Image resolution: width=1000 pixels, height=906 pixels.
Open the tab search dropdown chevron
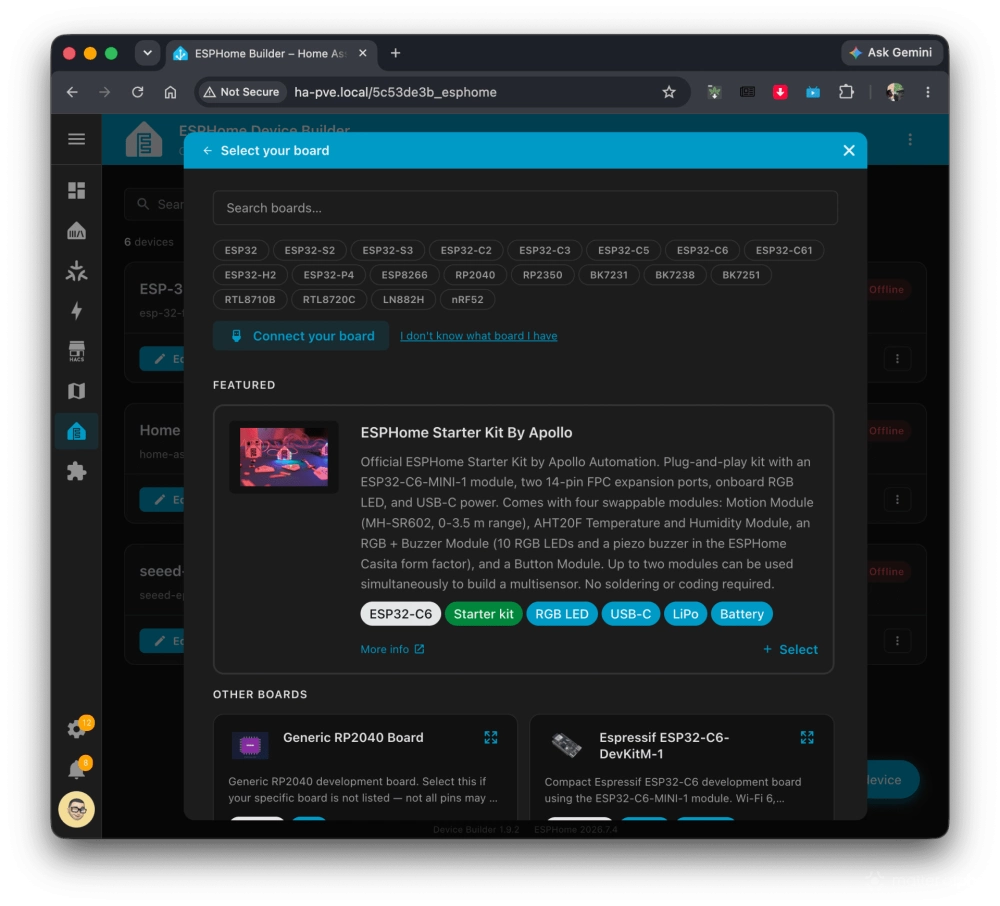pyautogui.click(x=147, y=53)
